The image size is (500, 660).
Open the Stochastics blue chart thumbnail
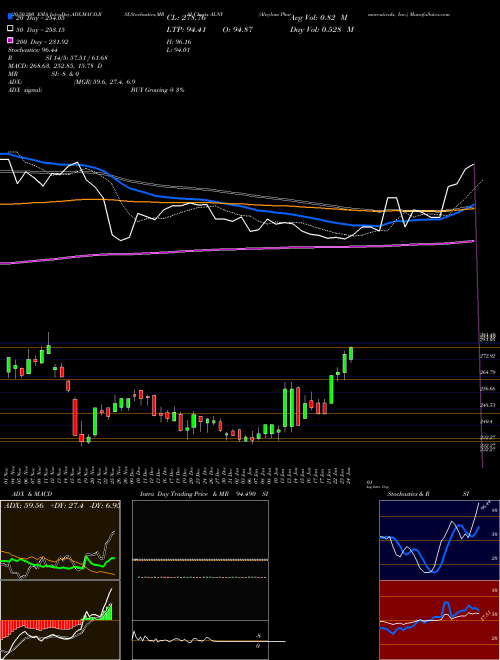(x=439, y=540)
